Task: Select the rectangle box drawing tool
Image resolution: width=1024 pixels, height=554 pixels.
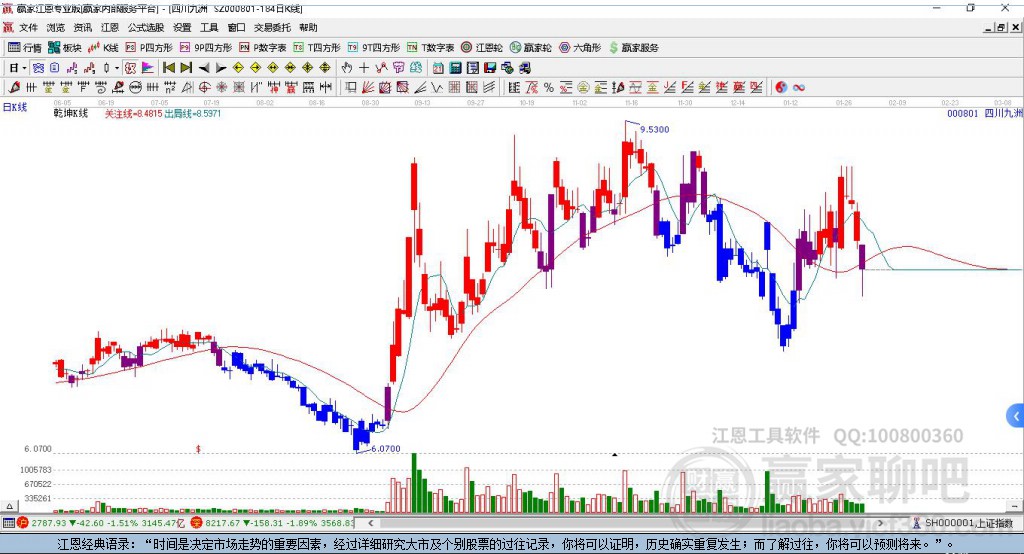Action: (x=351, y=88)
